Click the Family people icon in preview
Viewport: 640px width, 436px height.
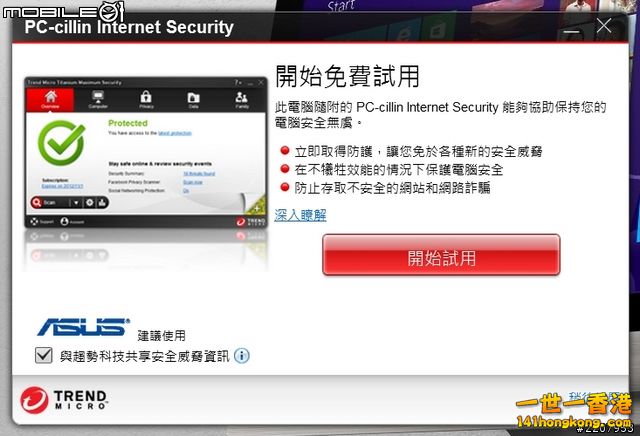coord(242,100)
